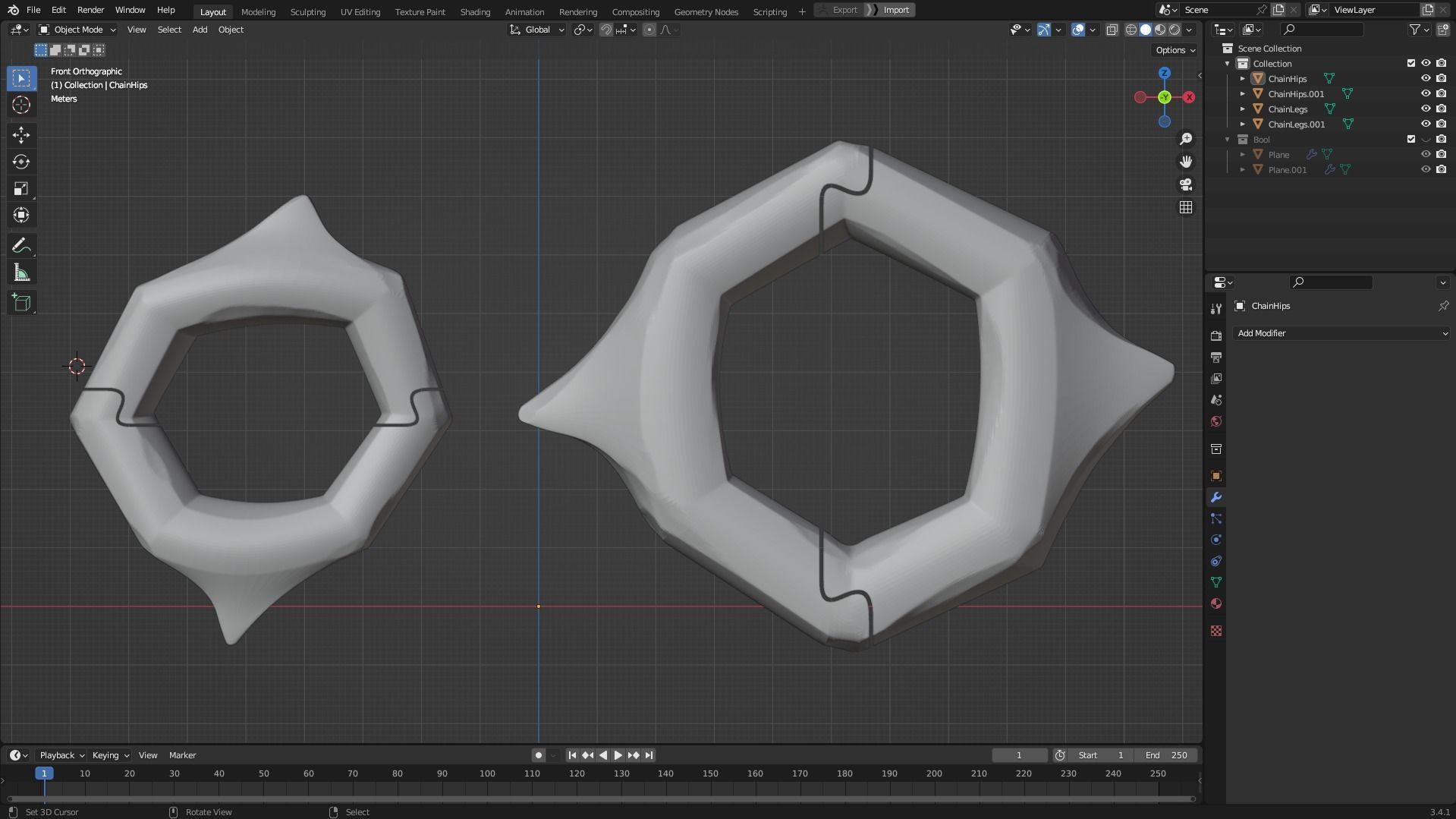Select the Add Cube tool

tap(21, 303)
